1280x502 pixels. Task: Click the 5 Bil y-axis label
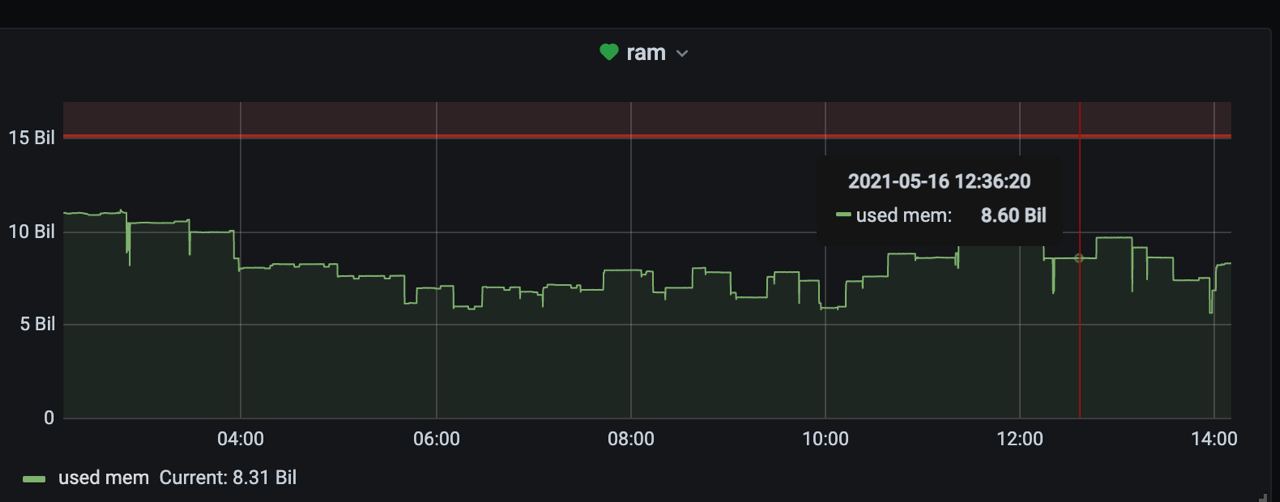36,324
